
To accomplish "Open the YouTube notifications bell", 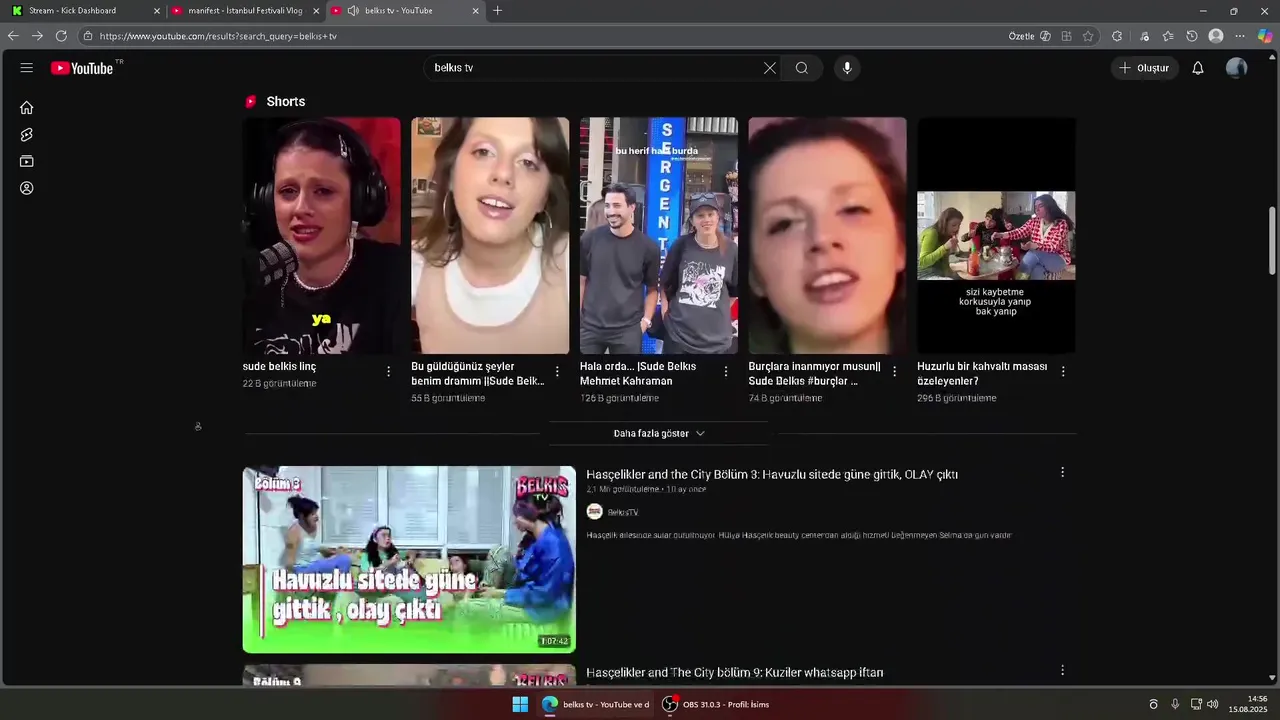I will [1198, 68].
